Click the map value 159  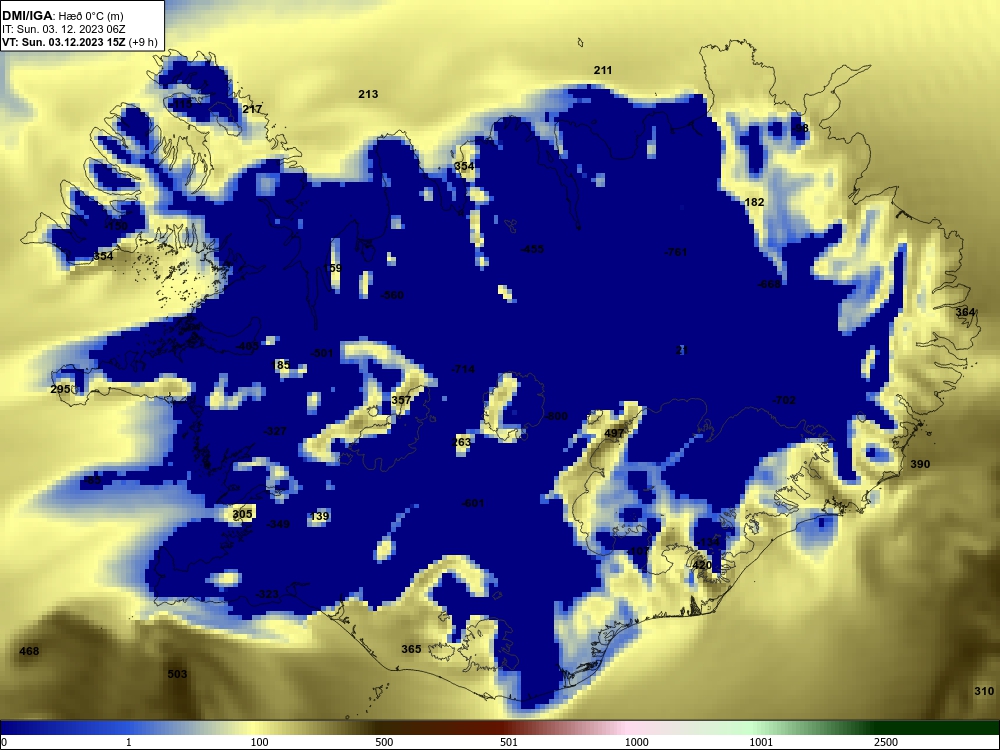click(x=332, y=268)
